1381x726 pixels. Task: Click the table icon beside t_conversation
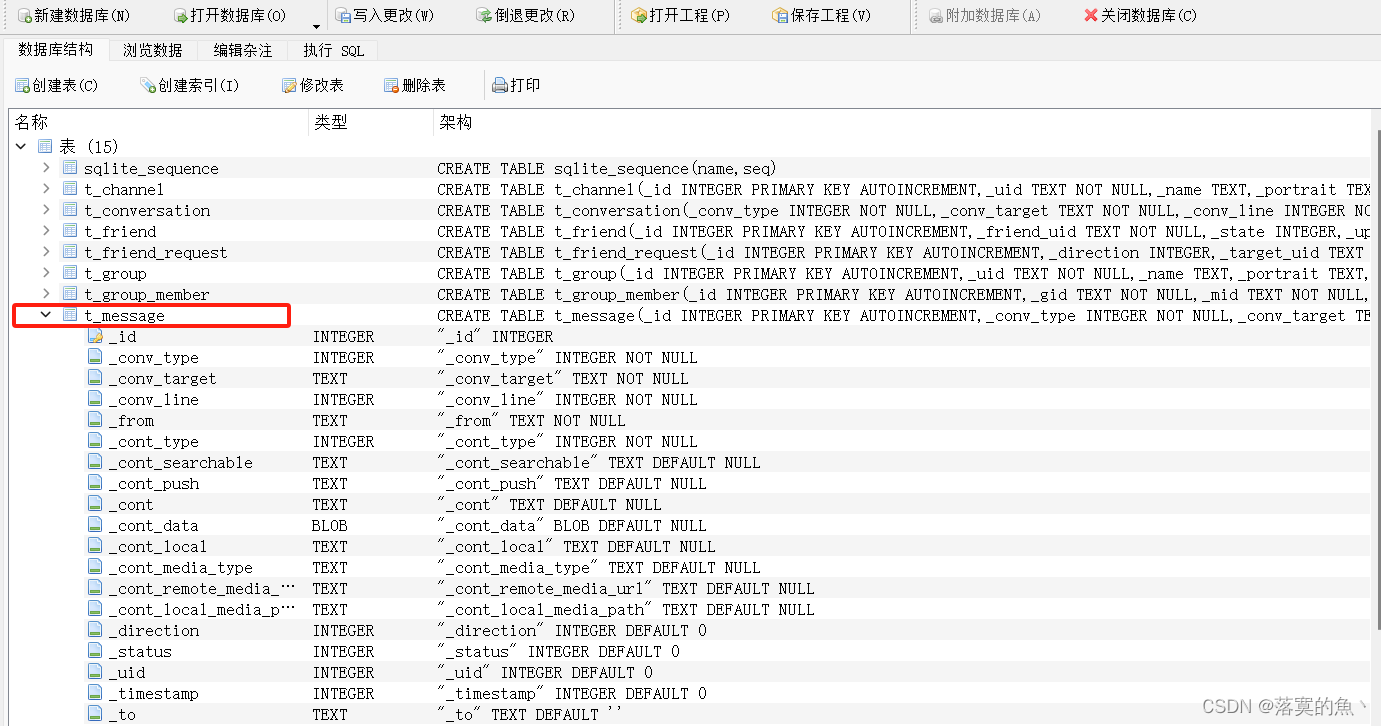pyautogui.click(x=70, y=210)
